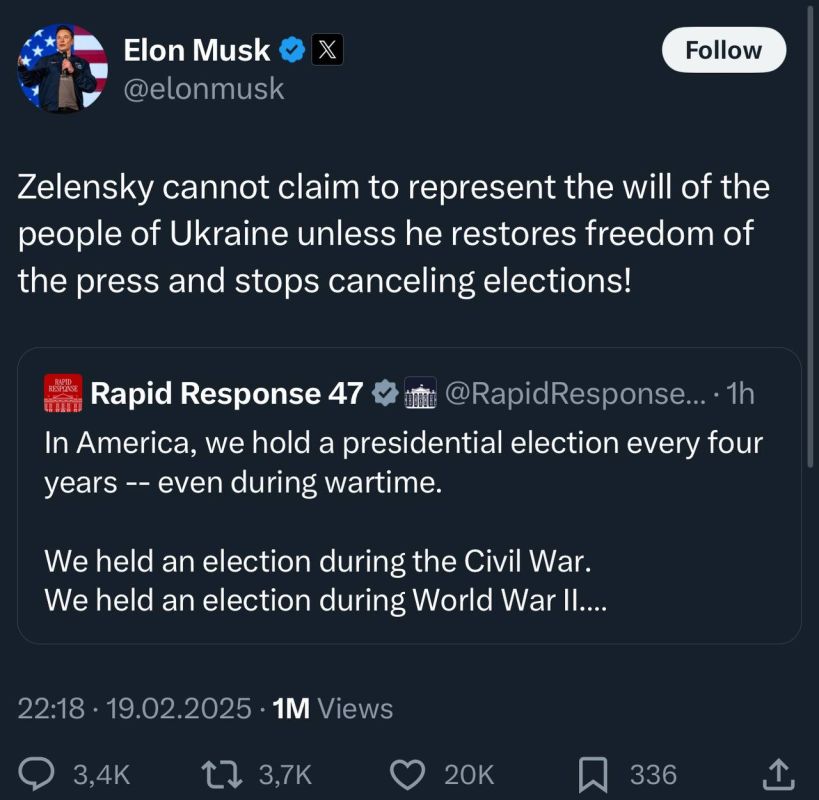Click Rapid Response 47's verified badge

point(385,393)
